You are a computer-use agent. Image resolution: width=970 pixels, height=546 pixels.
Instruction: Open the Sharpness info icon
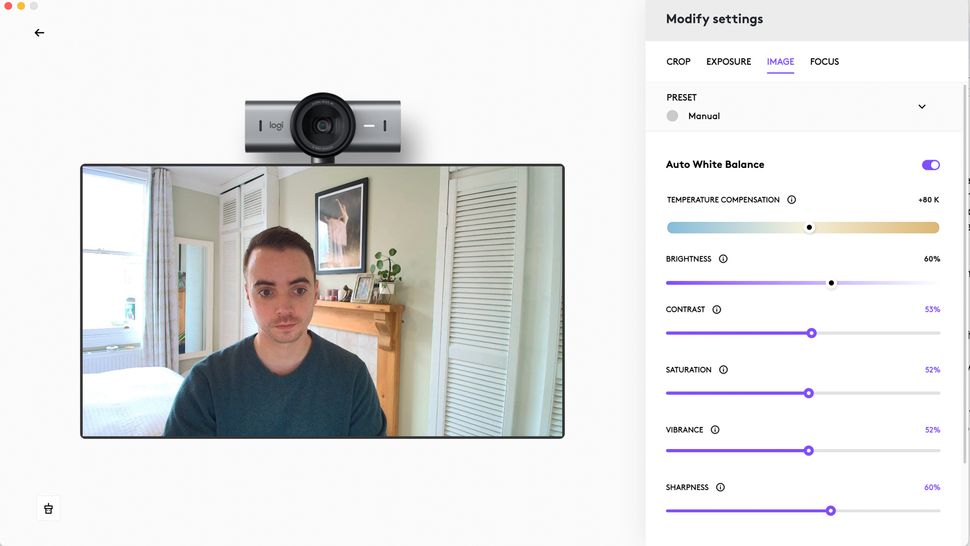coord(720,487)
